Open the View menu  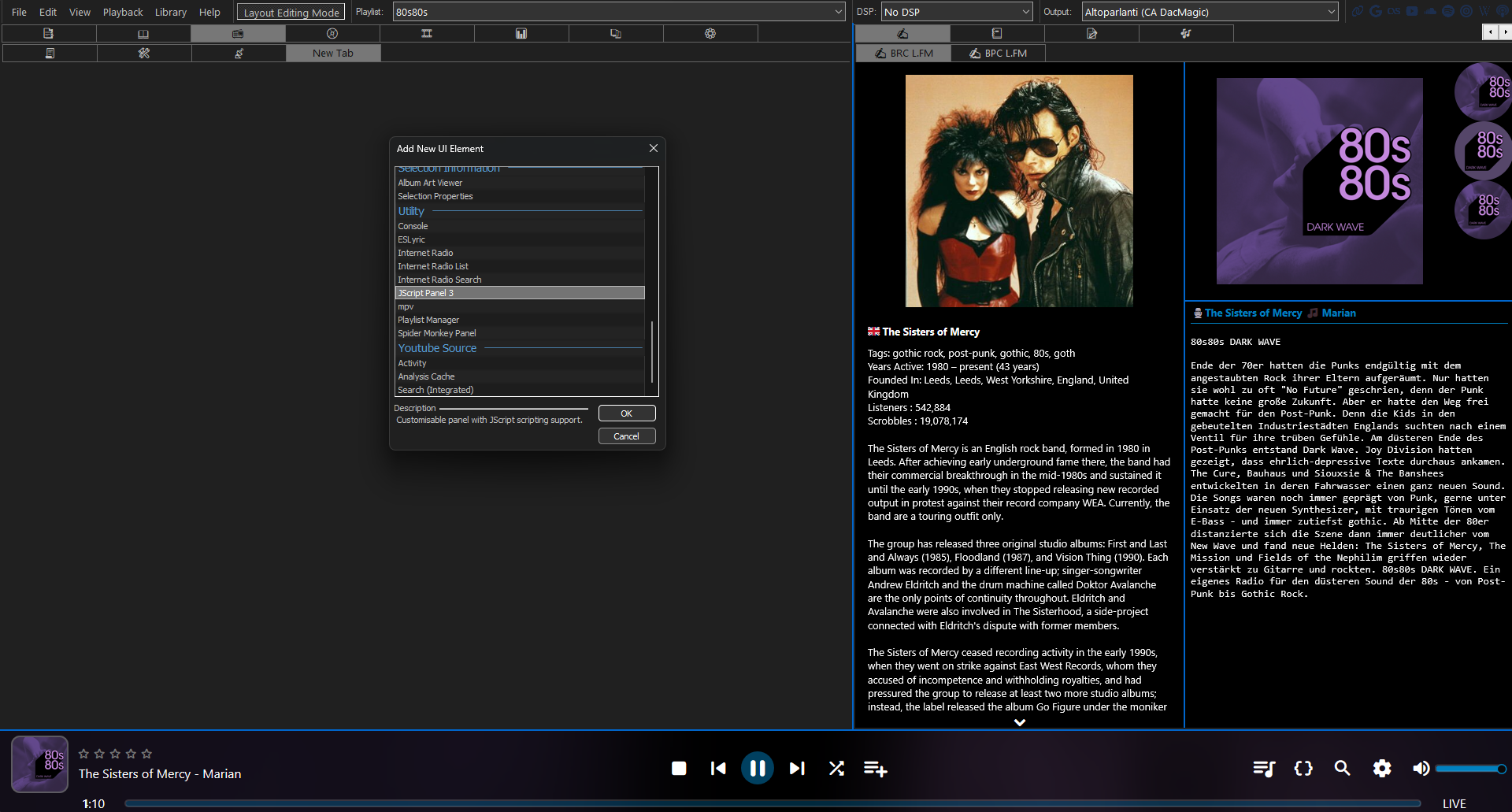(x=80, y=12)
